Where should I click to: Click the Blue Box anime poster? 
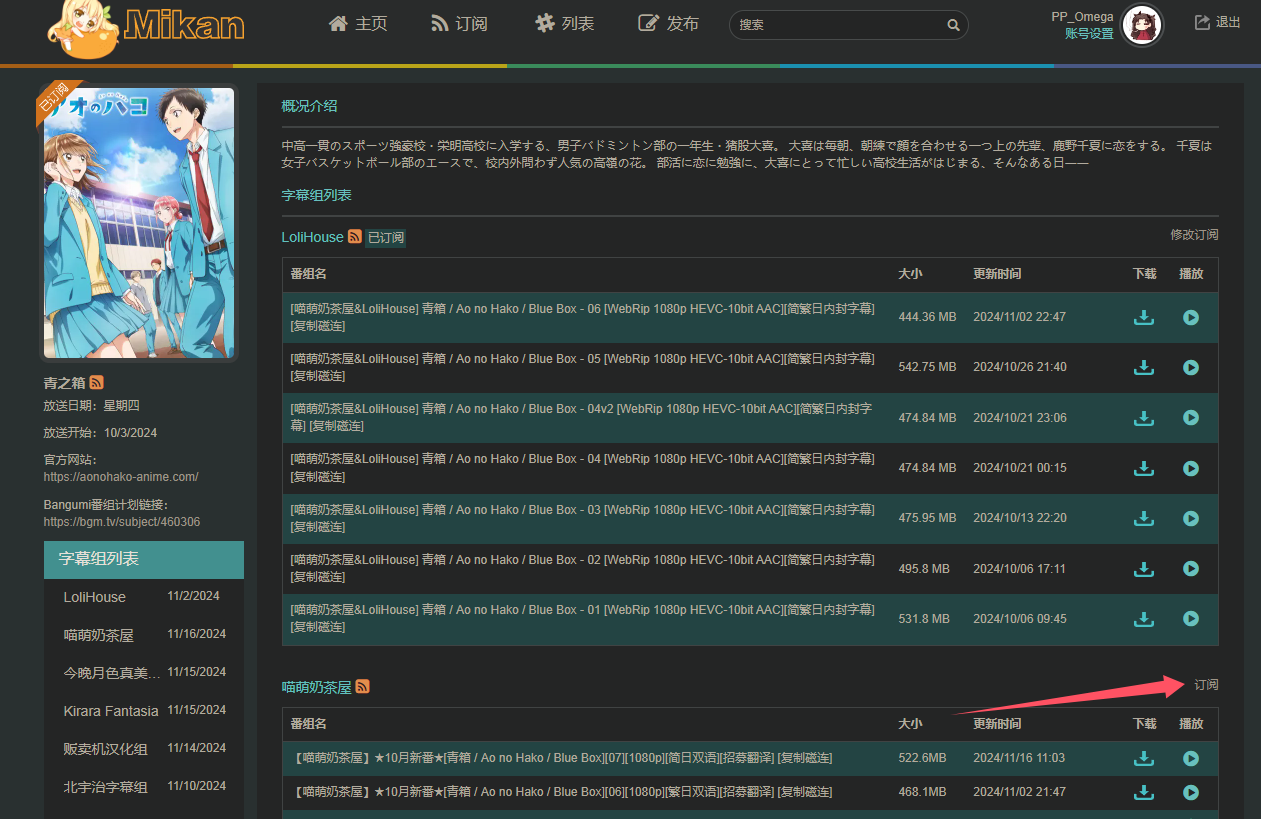tap(139, 222)
